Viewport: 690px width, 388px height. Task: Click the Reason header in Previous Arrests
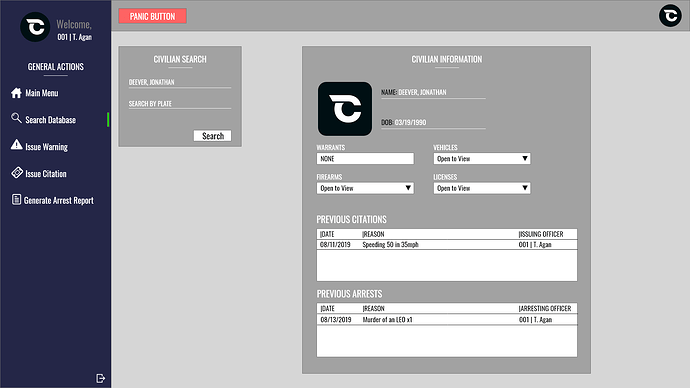click(373, 308)
